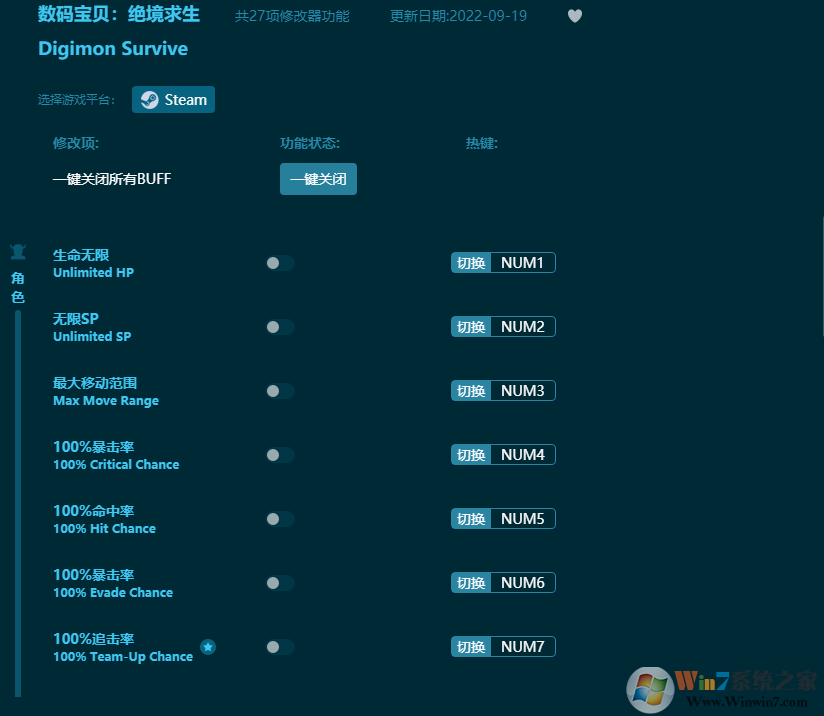Enable Max Move Range switch
The width and height of the screenshot is (824, 716).
tap(280, 391)
